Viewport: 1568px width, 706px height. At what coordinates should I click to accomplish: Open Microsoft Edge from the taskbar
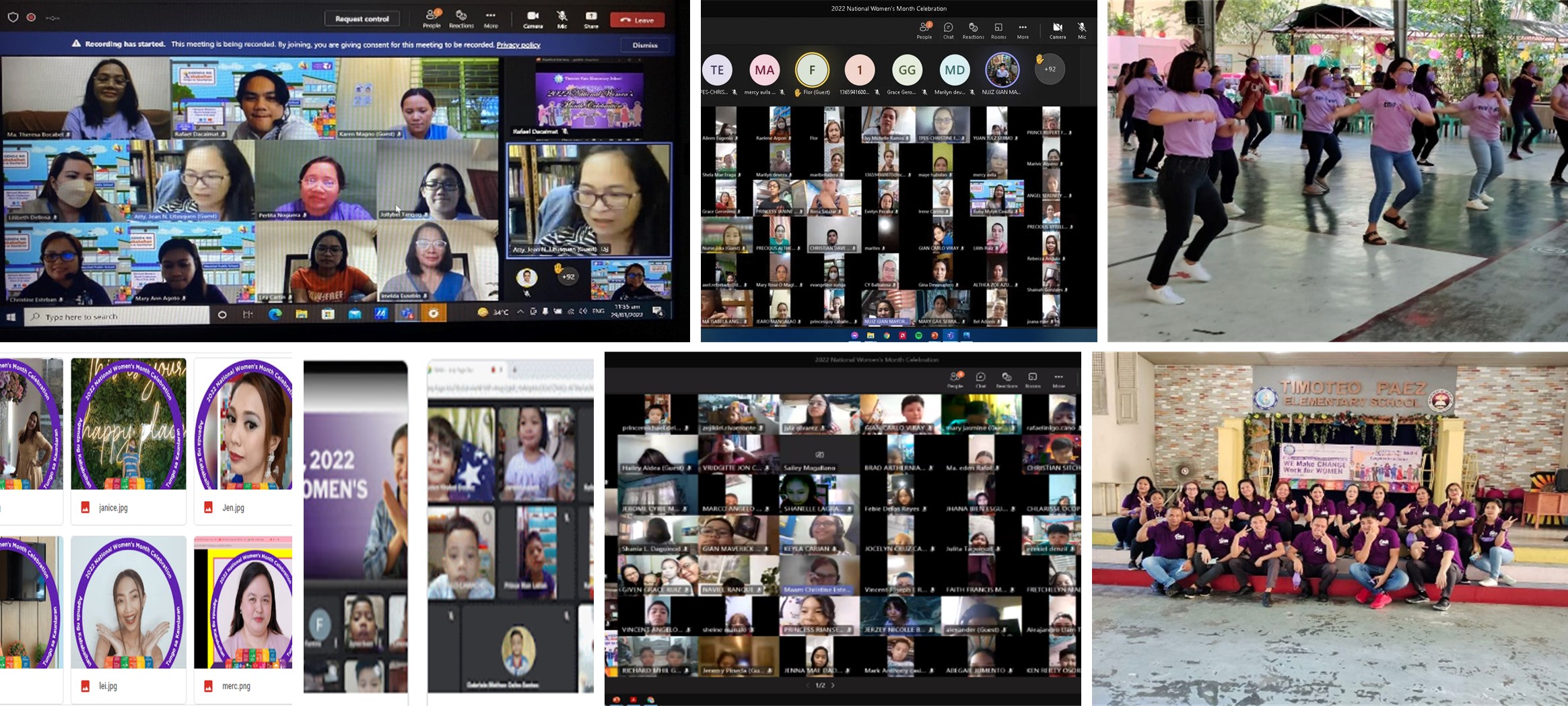(275, 314)
